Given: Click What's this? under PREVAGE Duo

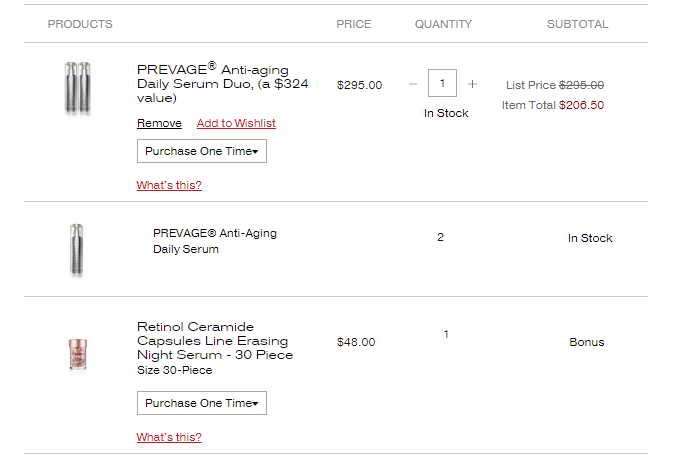Looking at the screenshot, I should pos(169,185).
